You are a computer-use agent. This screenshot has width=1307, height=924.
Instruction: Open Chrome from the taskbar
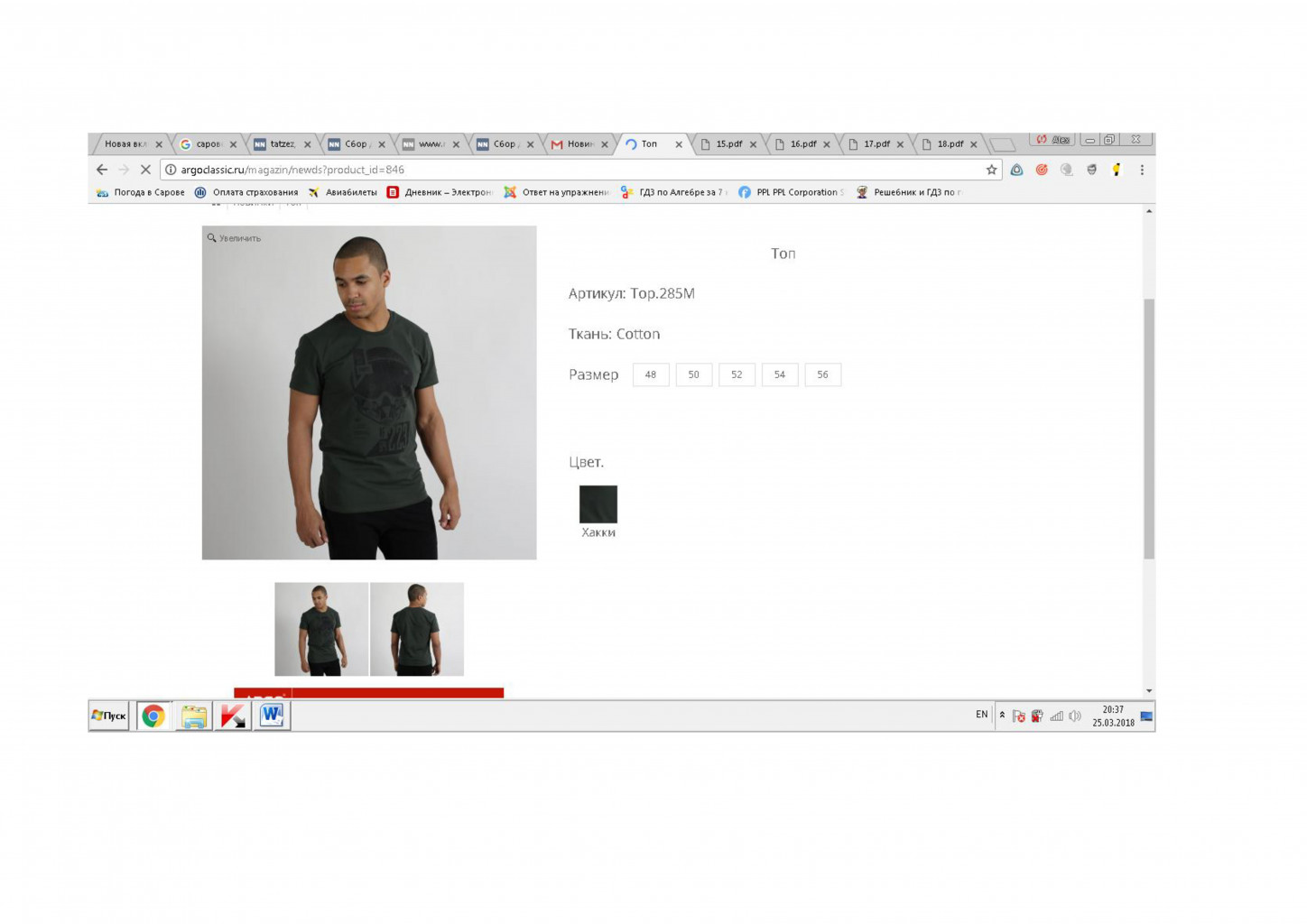(153, 716)
